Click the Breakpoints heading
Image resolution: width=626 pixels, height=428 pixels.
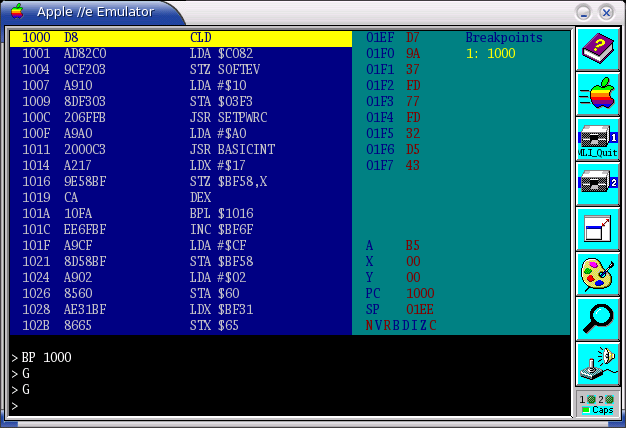click(504, 38)
